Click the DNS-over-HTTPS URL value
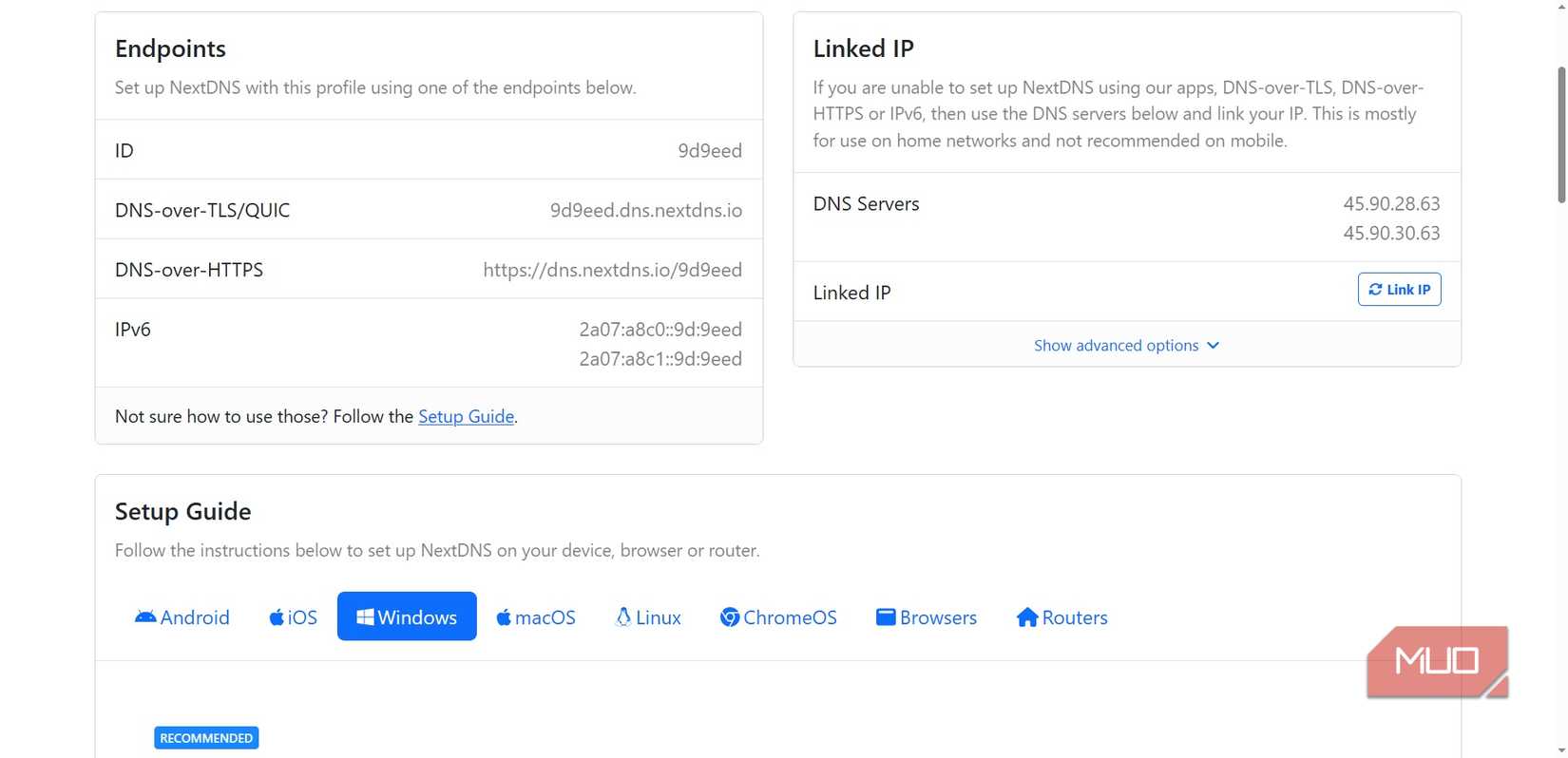The width and height of the screenshot is (1568, 758). coord(612,270)
